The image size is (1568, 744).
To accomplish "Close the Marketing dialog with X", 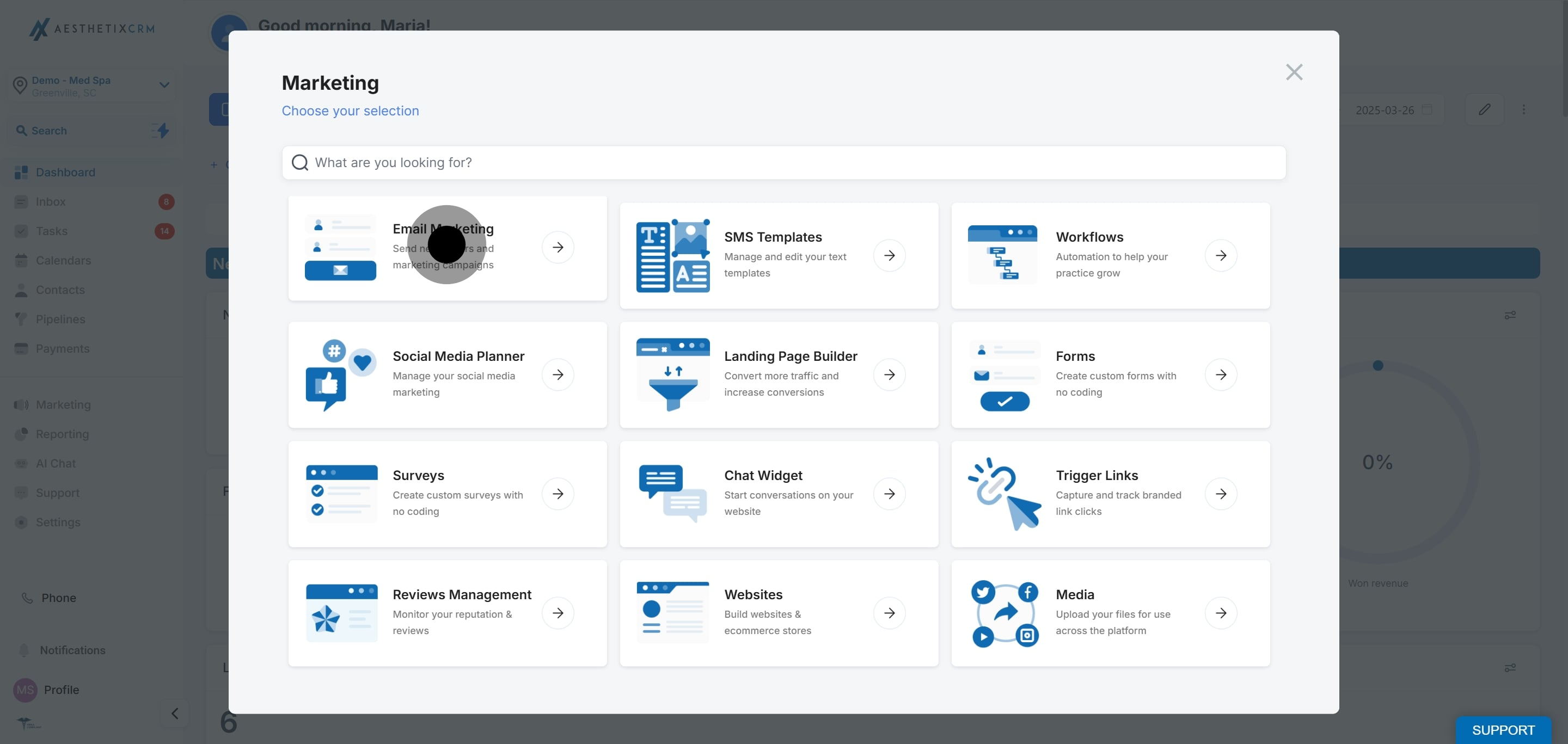I will pyautogui.click(x=1294, y=72).
